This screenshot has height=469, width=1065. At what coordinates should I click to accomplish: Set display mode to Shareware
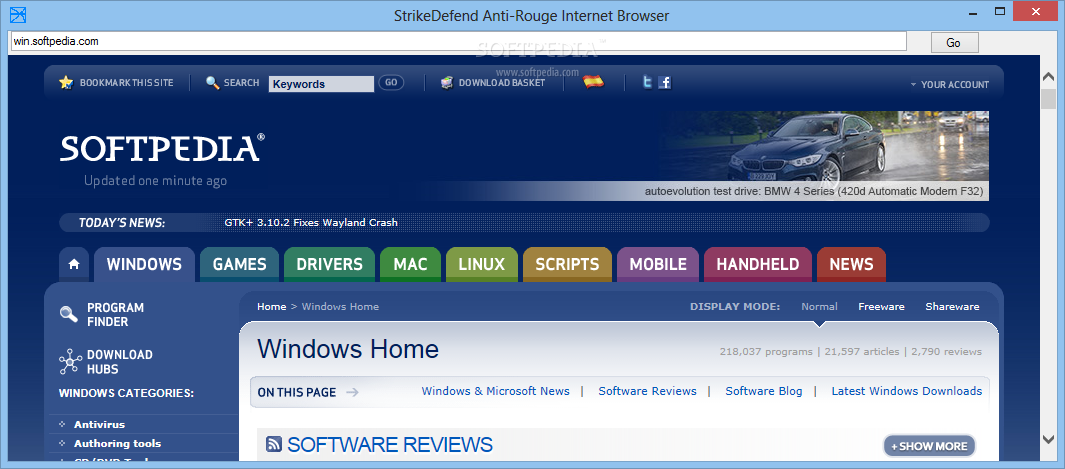[952, 307]
